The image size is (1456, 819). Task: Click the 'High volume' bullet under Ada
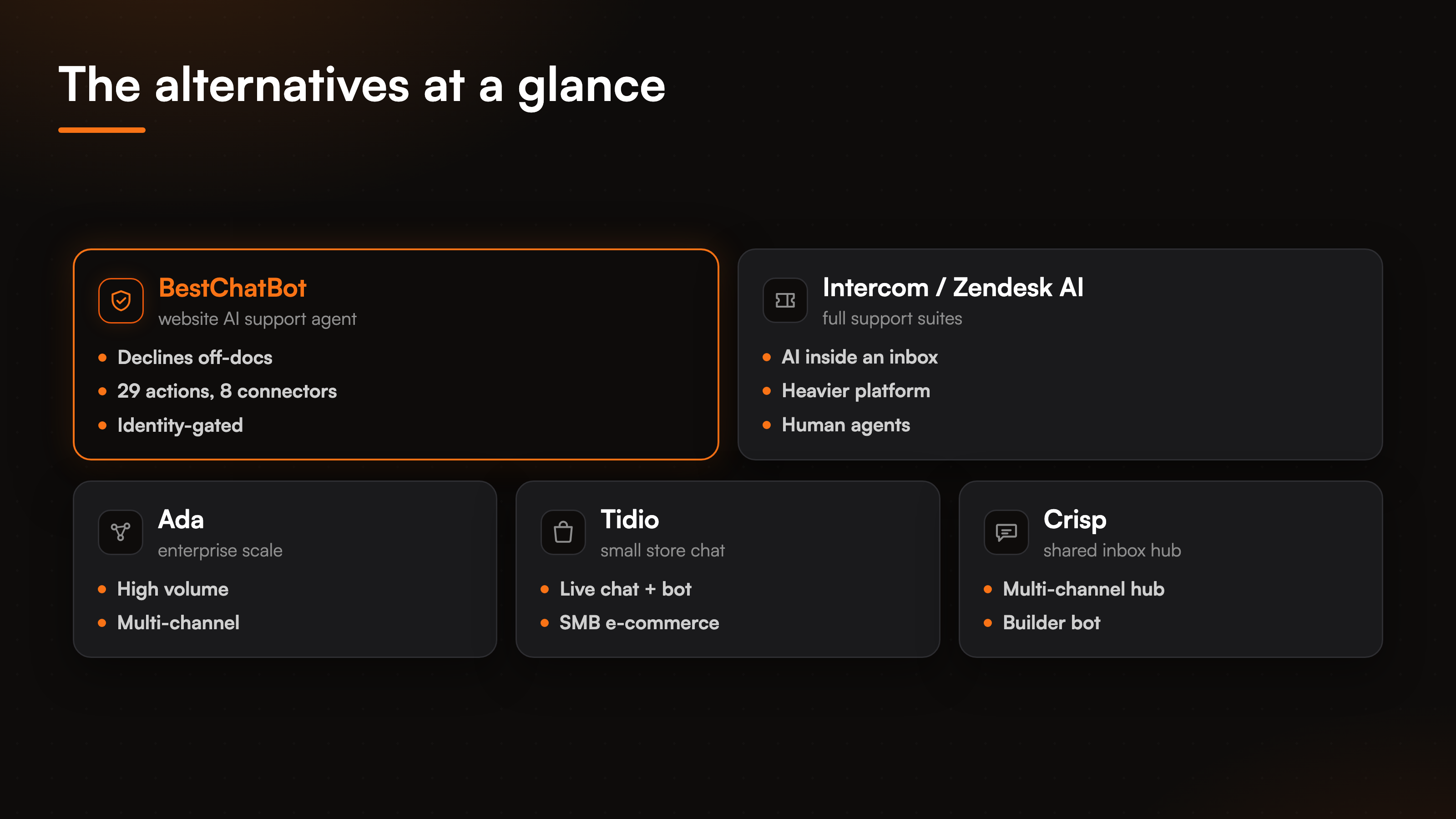pos(173,589)
